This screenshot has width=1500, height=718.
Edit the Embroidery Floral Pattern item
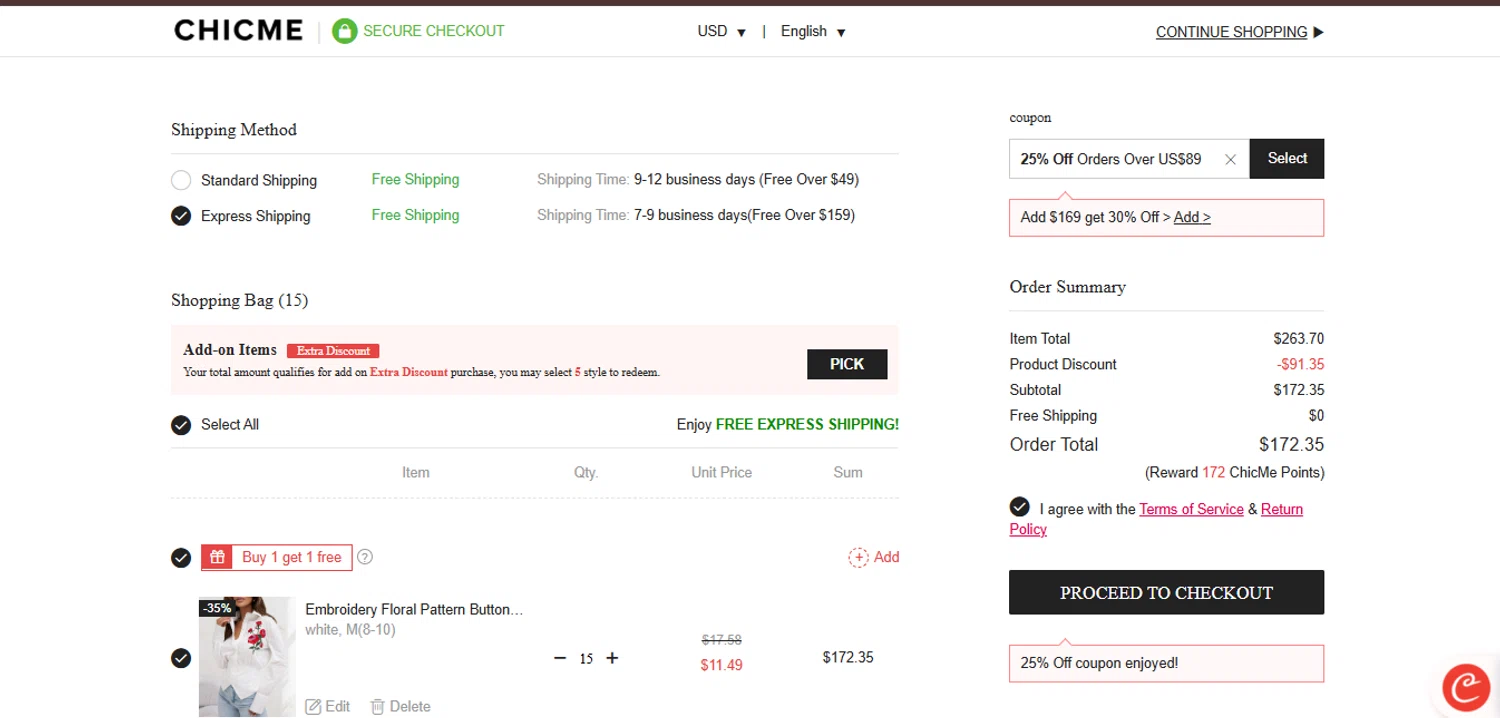328,706
